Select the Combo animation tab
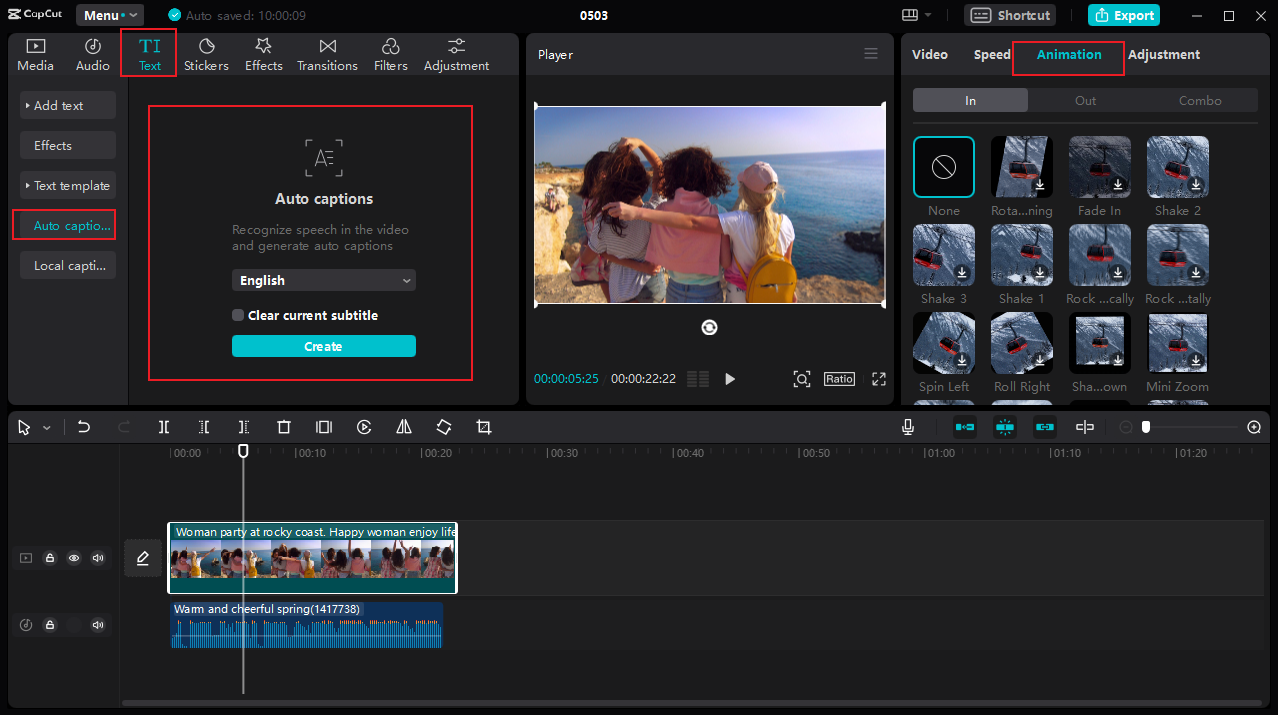This screenshot has width=1278, height=715. tap(1200, 100)
